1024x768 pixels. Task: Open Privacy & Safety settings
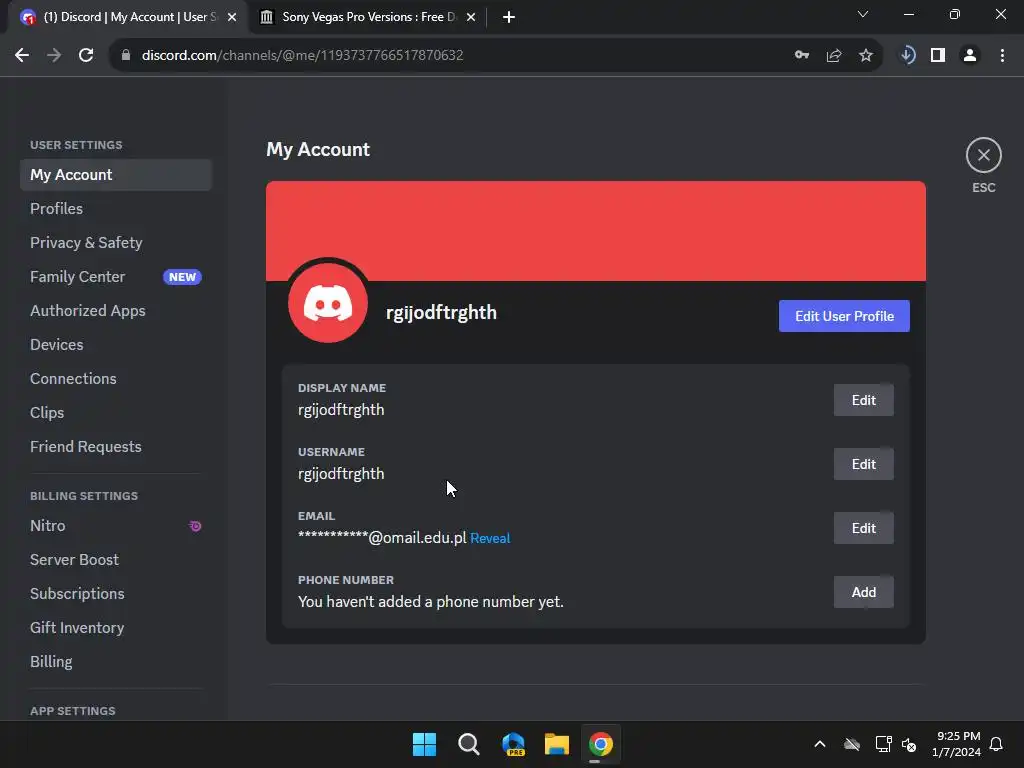coord(116,243)
